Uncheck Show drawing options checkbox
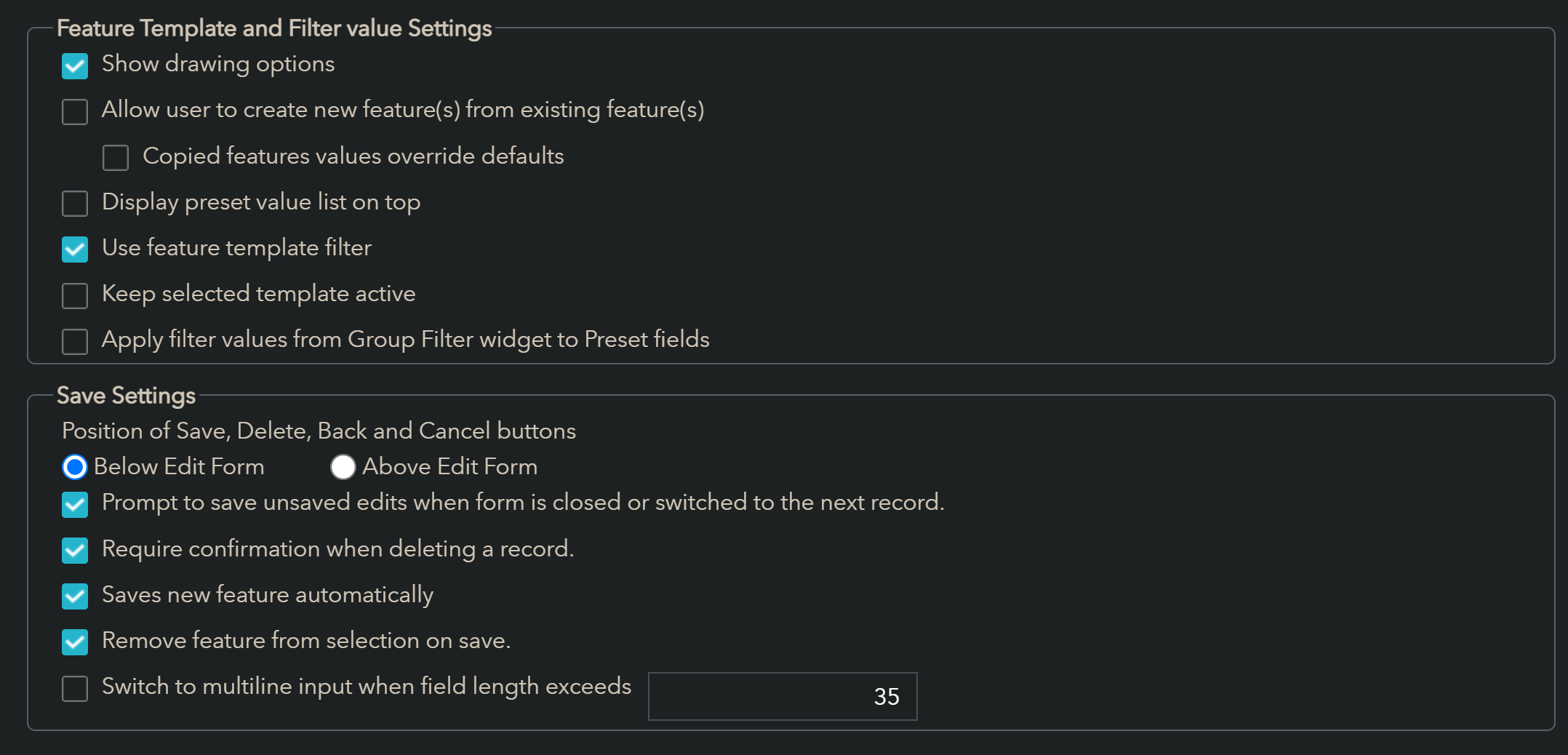The width and height of the screenshot is (1568, 755). pyautogui.click(x=75, y=66)
